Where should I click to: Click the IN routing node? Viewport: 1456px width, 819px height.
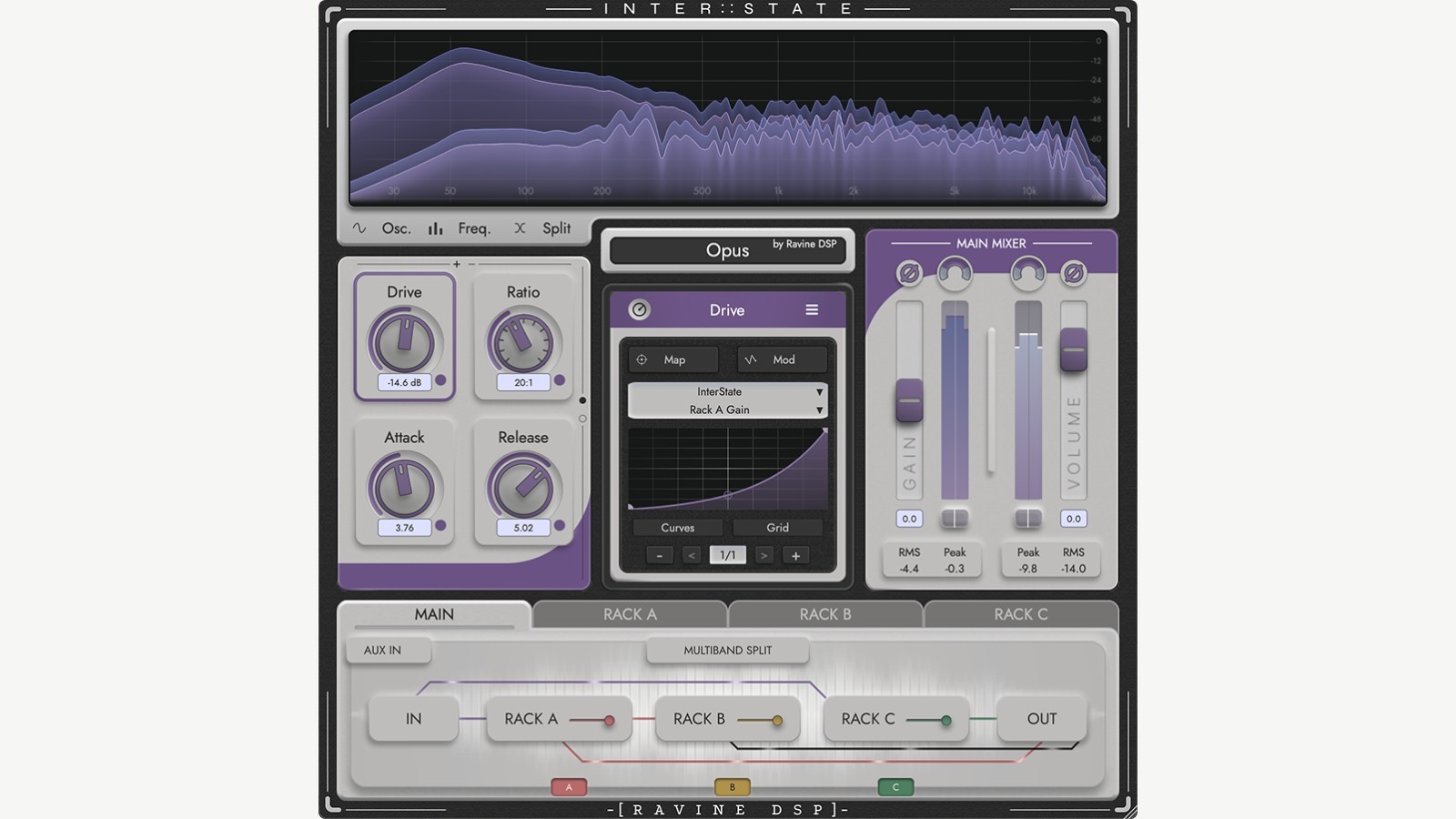point(413,719)
